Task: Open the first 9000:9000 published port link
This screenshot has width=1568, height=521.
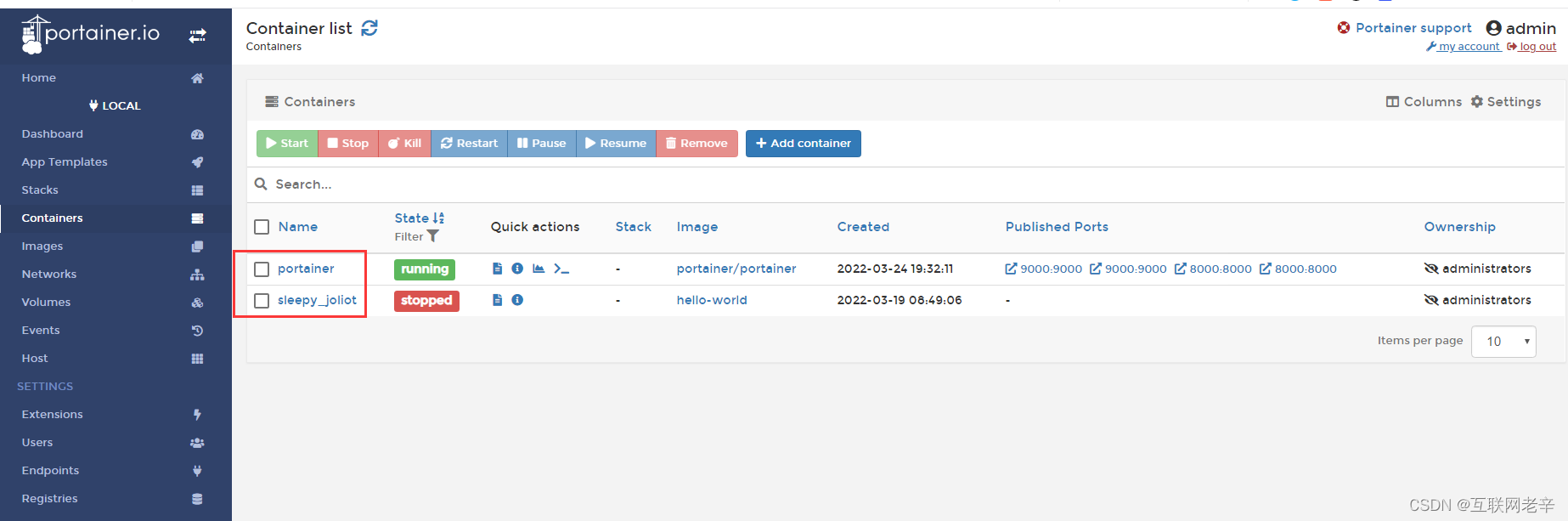Action: pyautogui.click(x=1044, y=269)
